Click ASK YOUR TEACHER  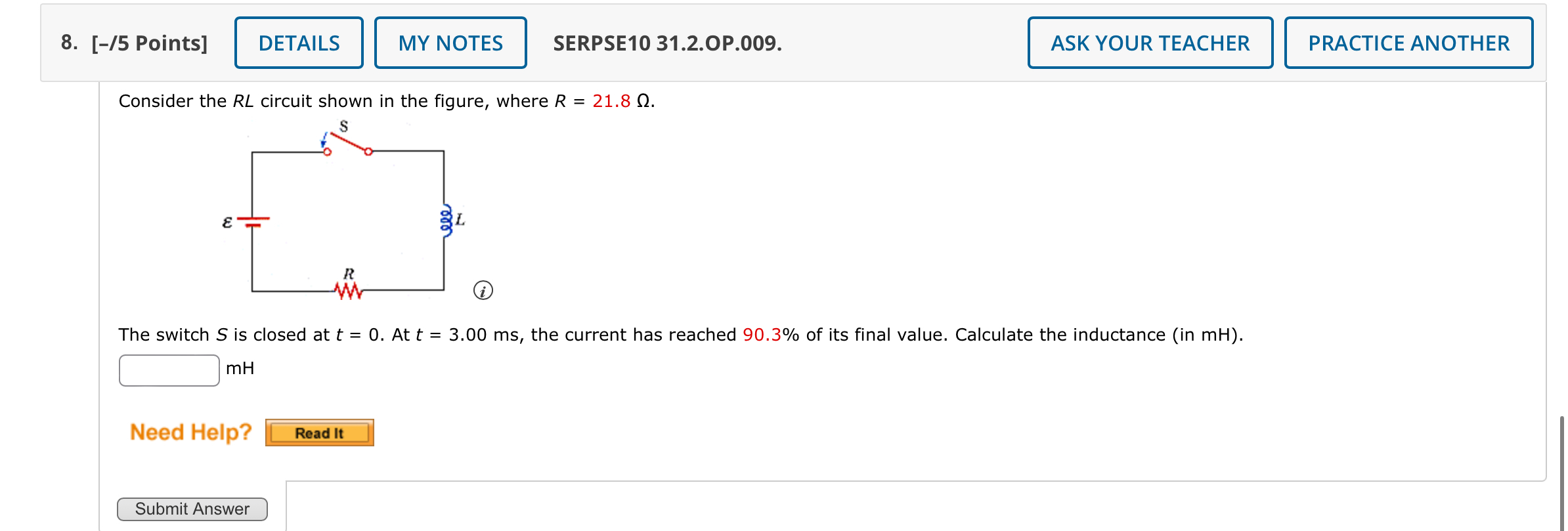tap(1149, 42)
